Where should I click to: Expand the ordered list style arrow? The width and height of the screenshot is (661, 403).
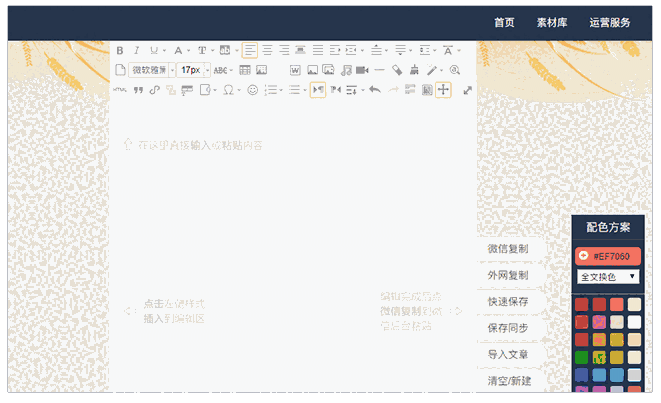pyautogui.click(x=281, y=90)
